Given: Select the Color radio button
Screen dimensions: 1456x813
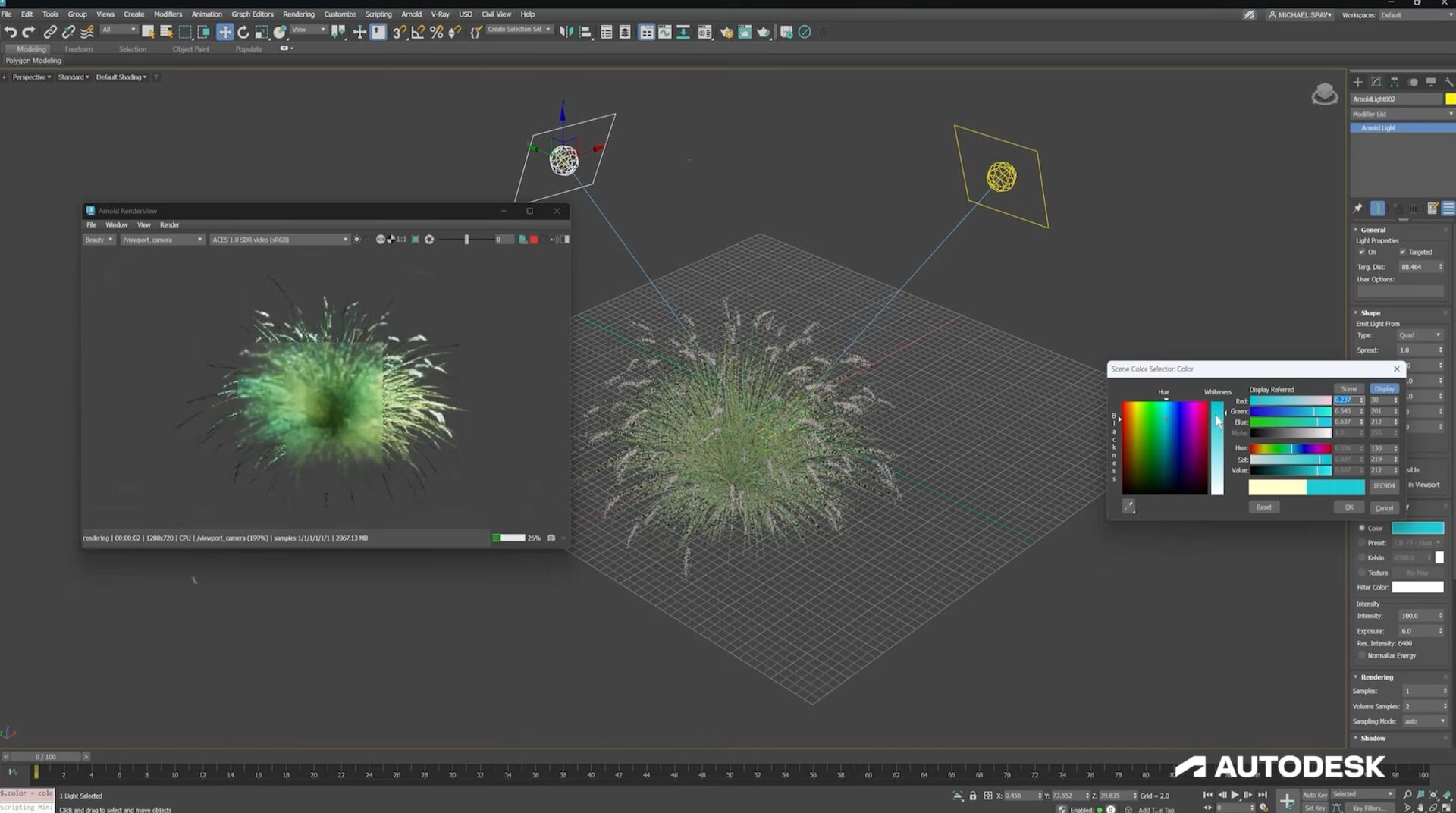Looking at the screenshot, I should [1362, 528].
